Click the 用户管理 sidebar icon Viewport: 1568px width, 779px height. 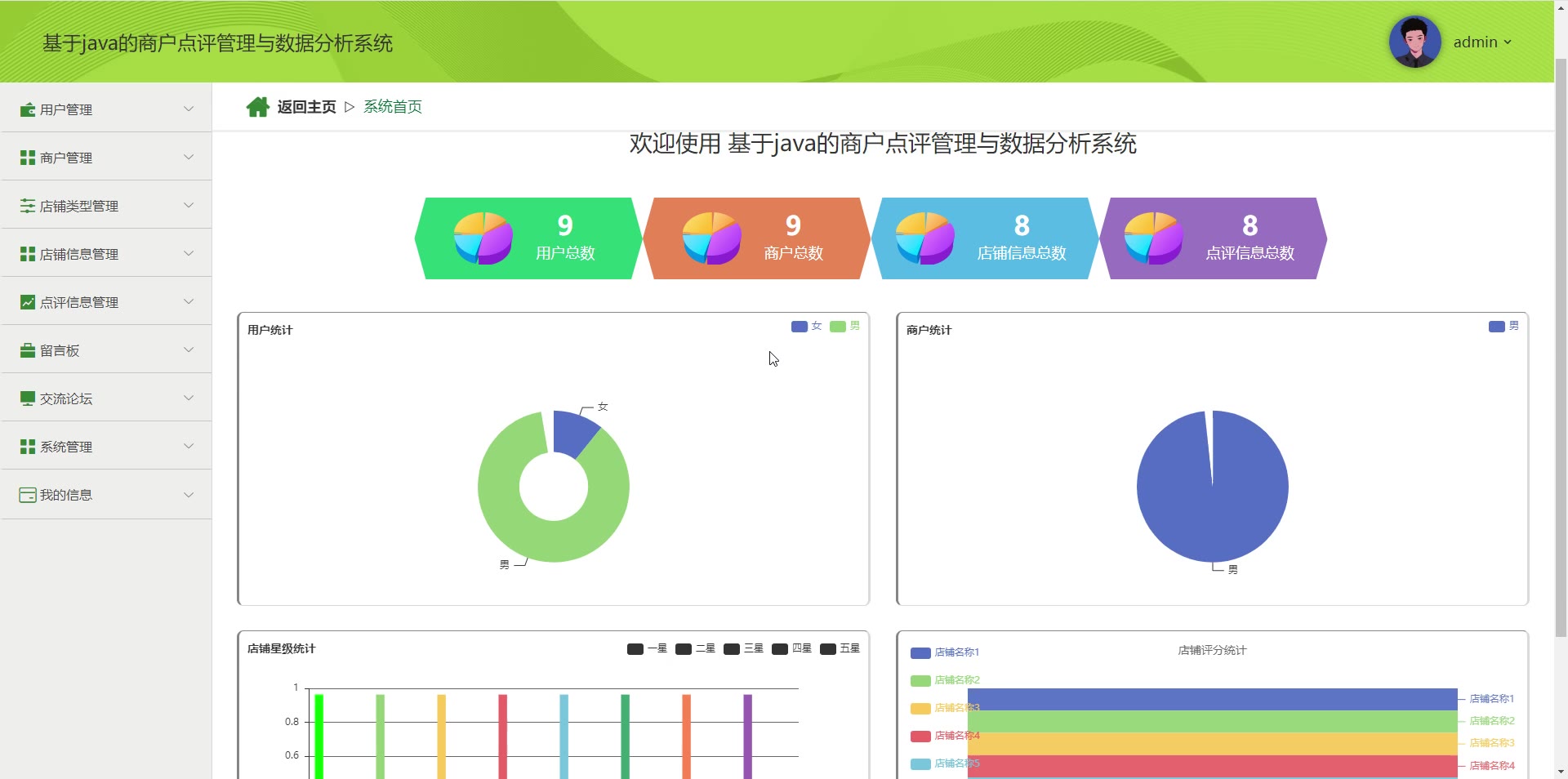28,109
